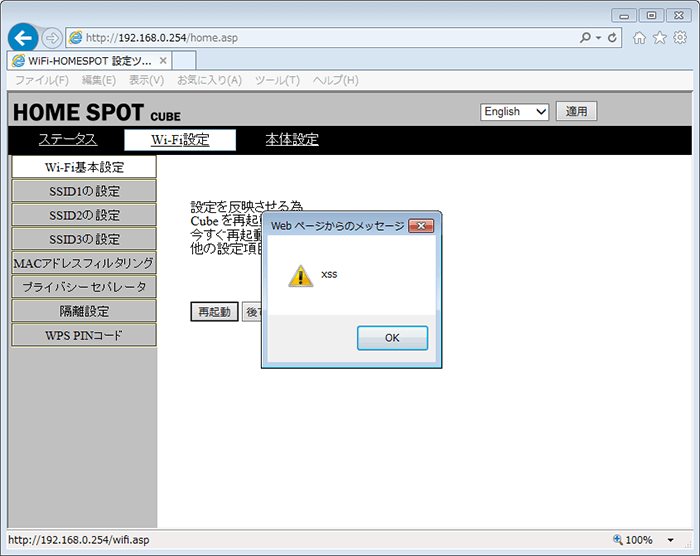Expand the 100% zoom level dropdown arrow

[x=670, y=540]
